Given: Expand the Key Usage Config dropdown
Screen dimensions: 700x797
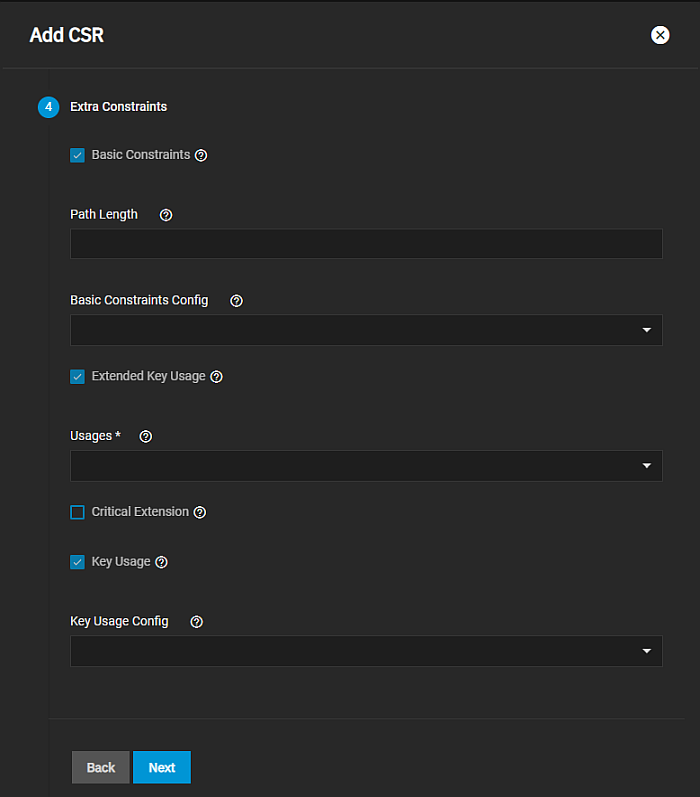Looking at the screenshot, I should click(366, 651).
